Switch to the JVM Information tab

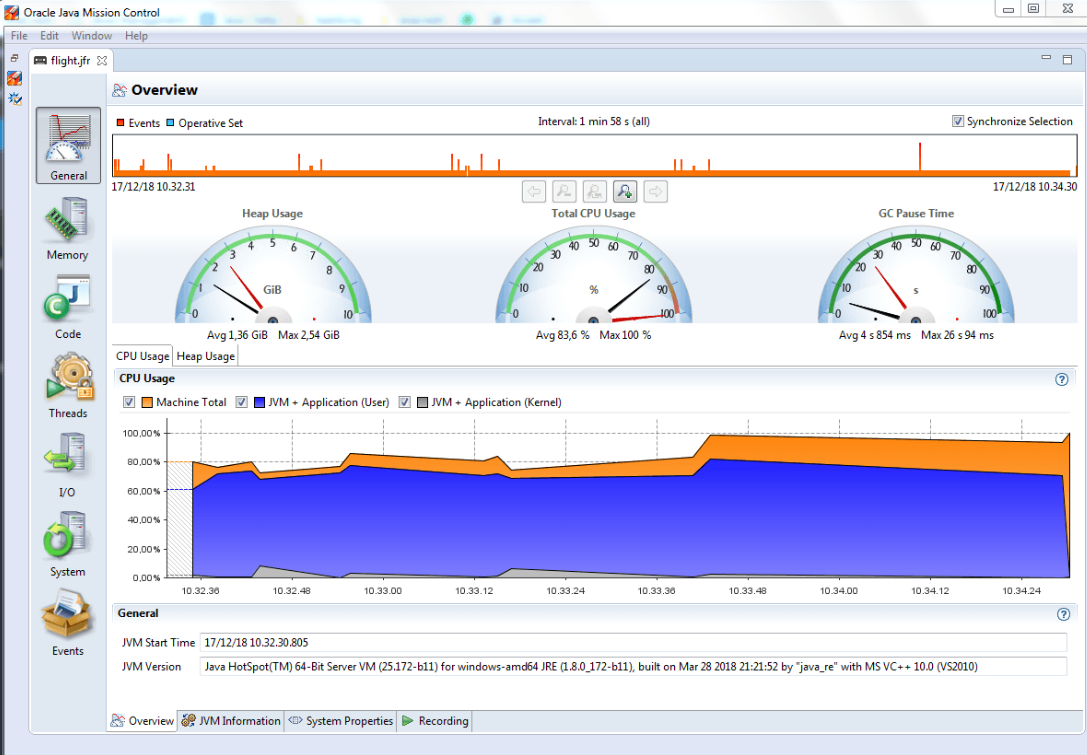pos(231,721)
